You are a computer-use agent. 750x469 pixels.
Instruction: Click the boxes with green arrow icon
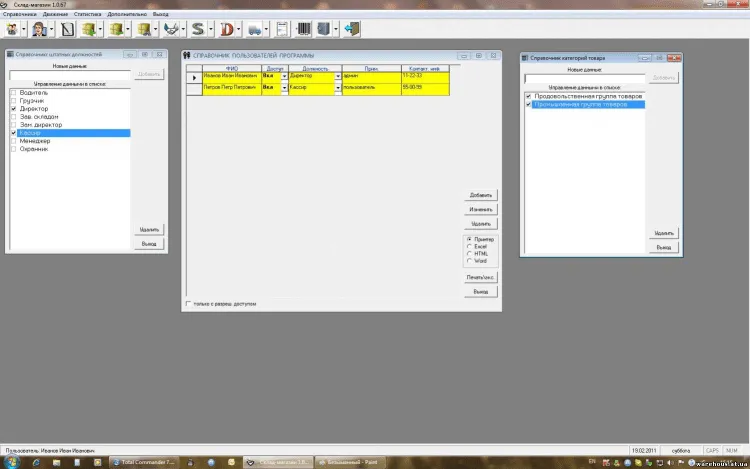coord(88,29)
